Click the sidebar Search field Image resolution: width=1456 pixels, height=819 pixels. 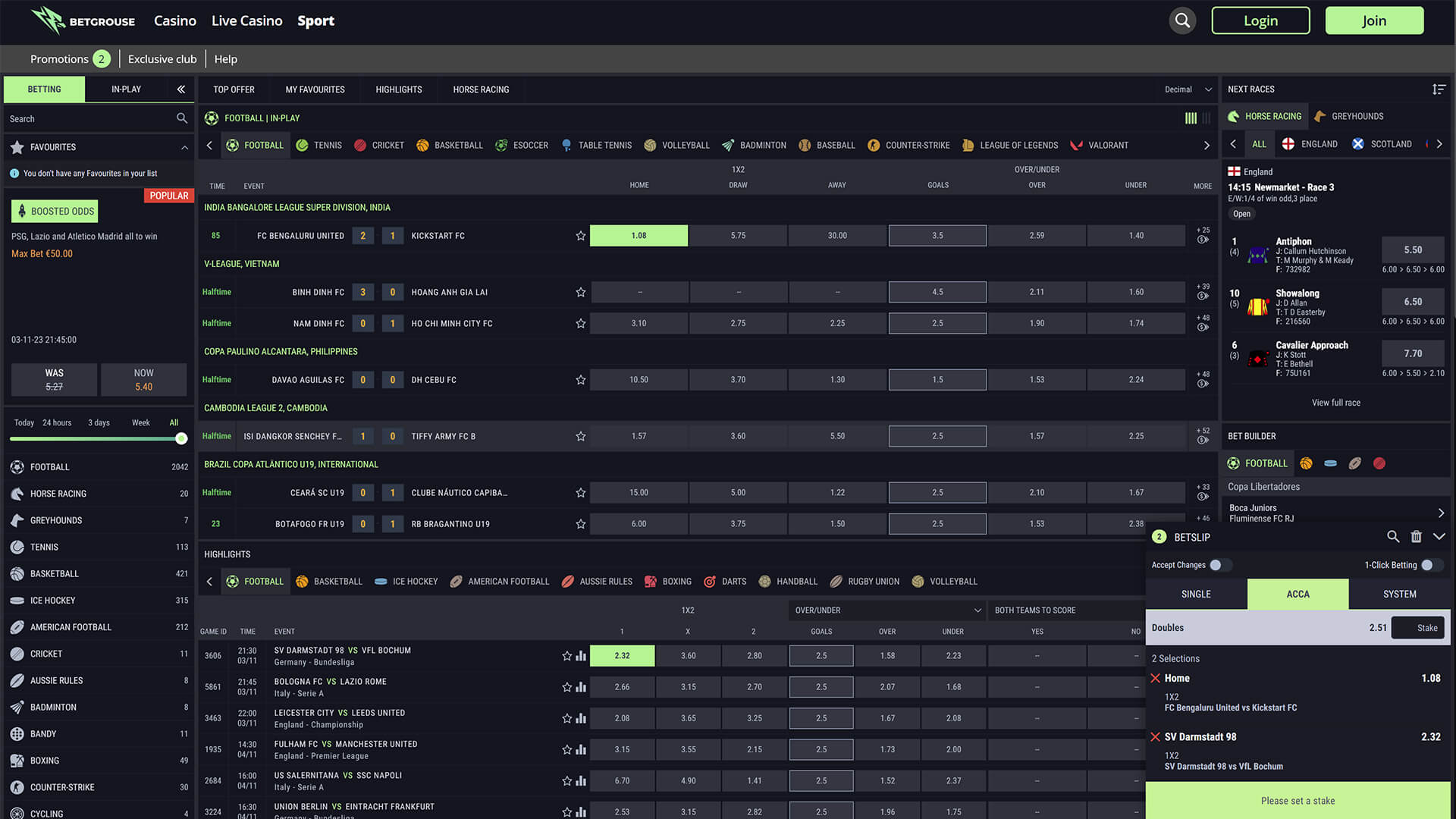coord(99,119)
